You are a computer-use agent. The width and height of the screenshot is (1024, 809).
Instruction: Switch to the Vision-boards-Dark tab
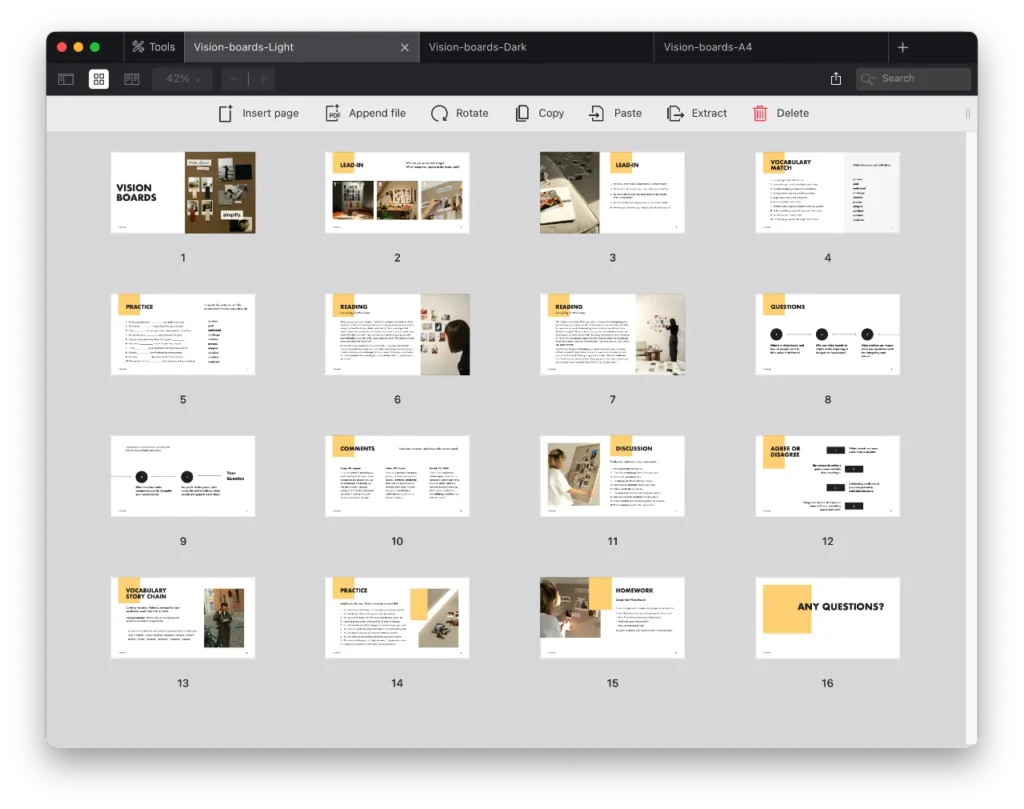tap(478, 47)
